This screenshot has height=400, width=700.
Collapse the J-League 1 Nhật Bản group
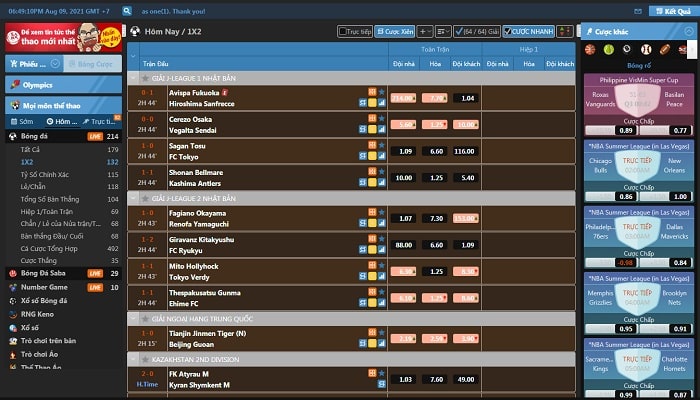point(133,78)
